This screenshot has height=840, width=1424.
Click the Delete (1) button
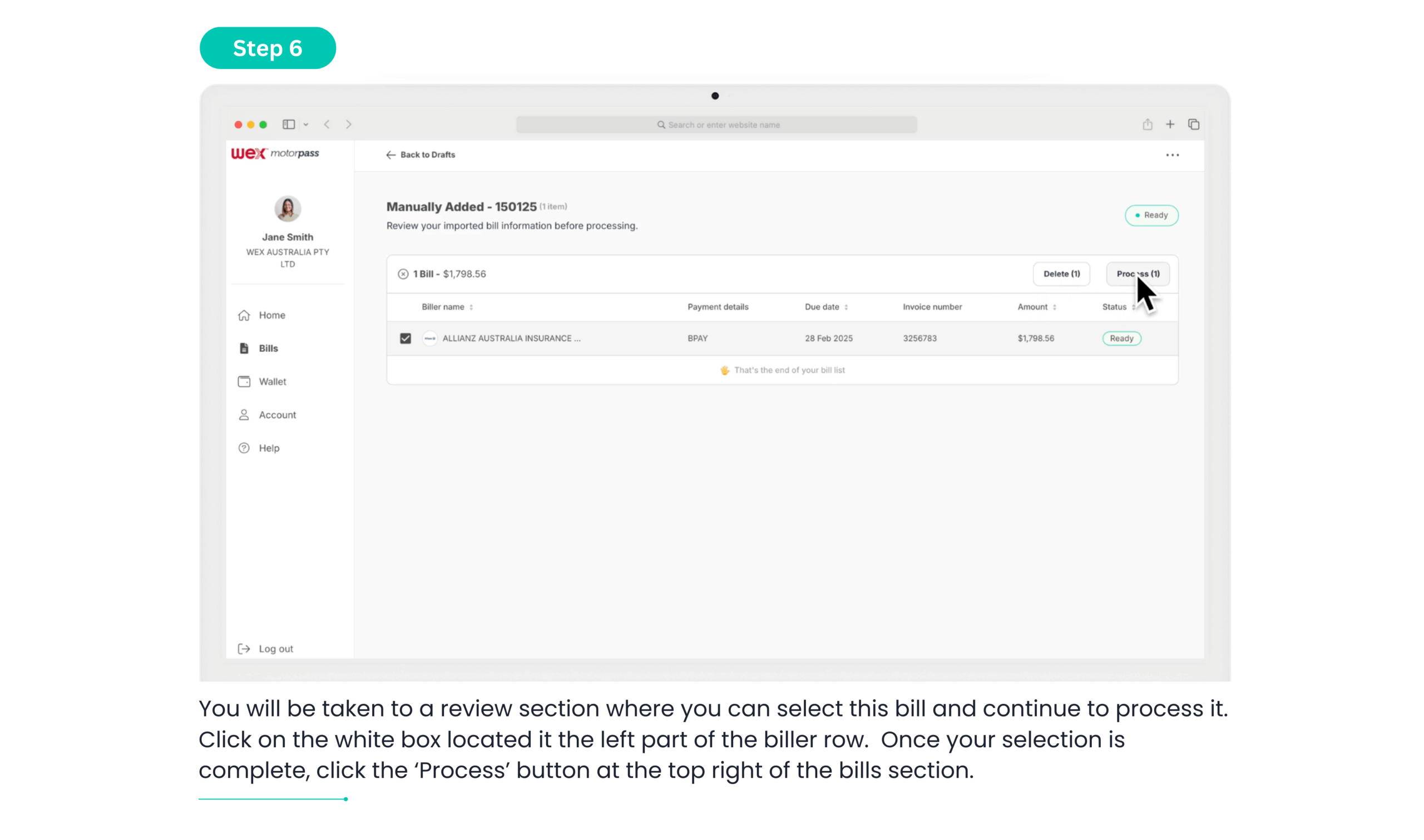1062,274
